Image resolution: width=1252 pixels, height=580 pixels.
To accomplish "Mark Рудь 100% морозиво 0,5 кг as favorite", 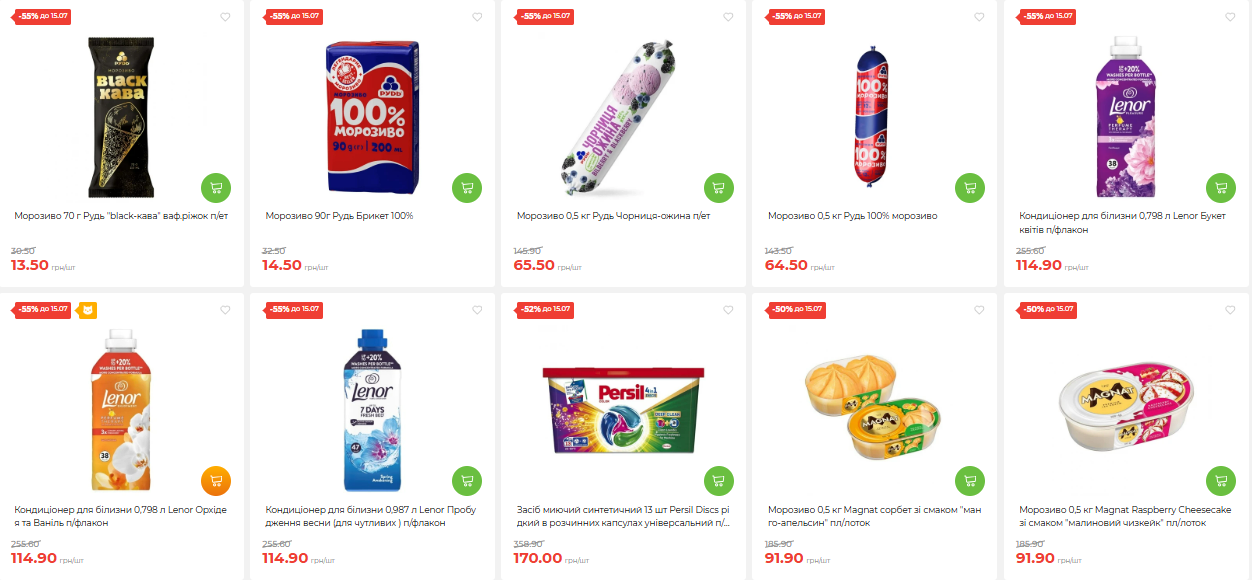I will point(978,17).
